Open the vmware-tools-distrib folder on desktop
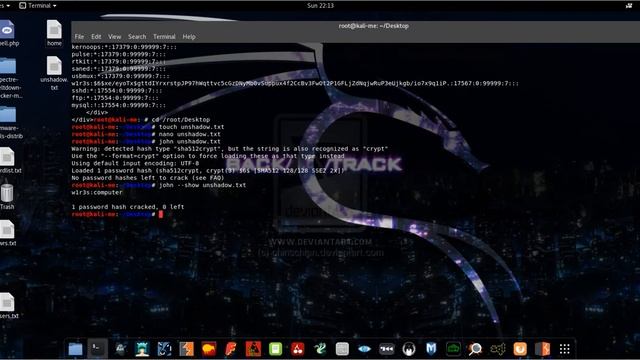Screen dimensions: 640x360 [10, 122]
